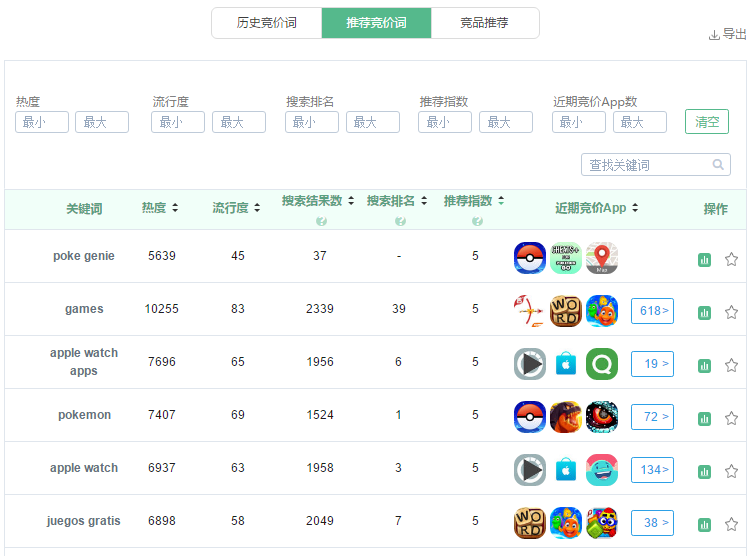
Task: Open the 134 apps link for apple watch
Action: click(x=652, y=470)
